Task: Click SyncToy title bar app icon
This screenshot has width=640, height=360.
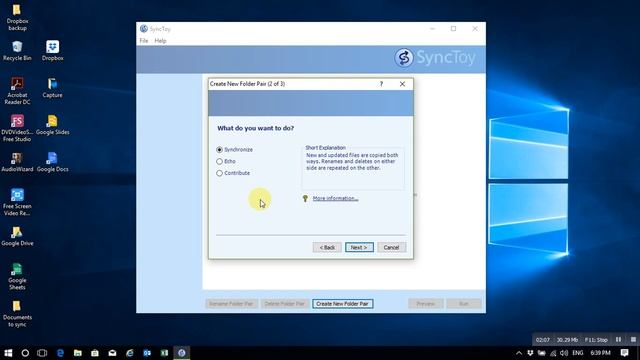Action: (x=144, y=29)
